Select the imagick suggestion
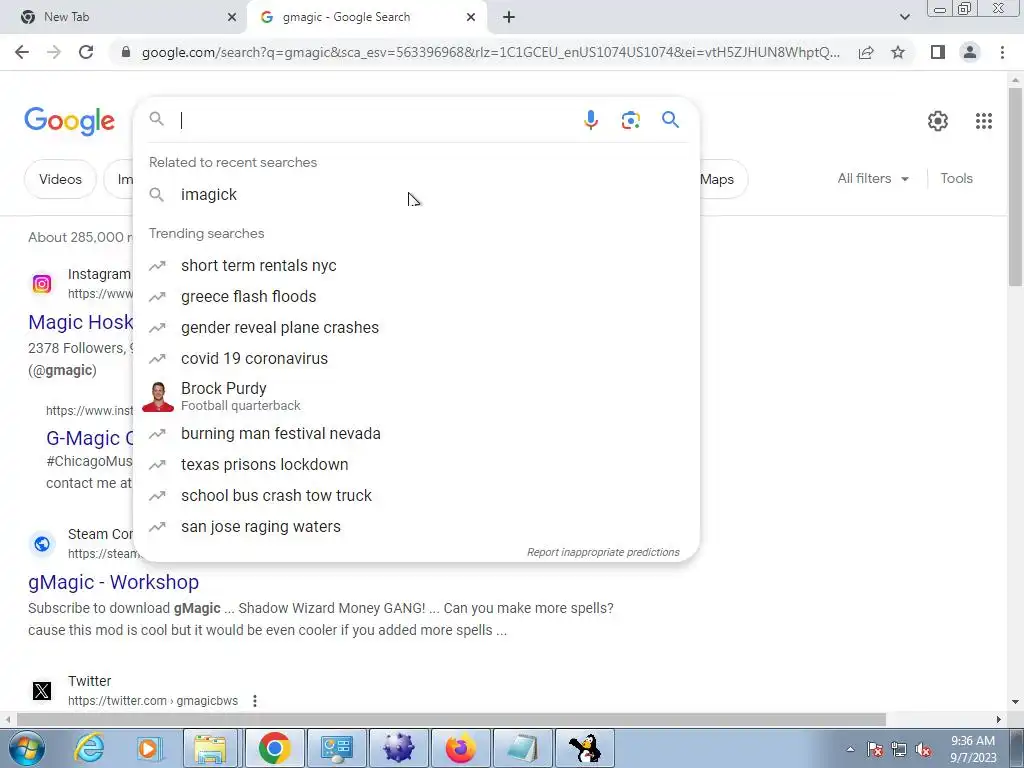The height and width of the screenshot is (768, 1024). coord(416,195)
